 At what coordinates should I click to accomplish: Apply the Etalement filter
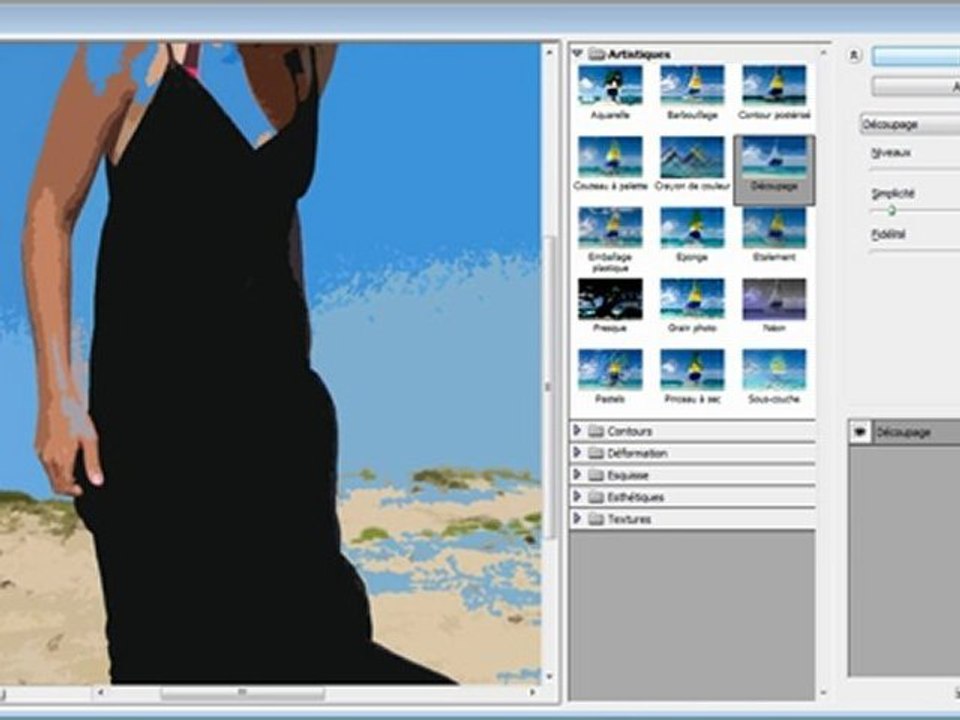(774, 228)
